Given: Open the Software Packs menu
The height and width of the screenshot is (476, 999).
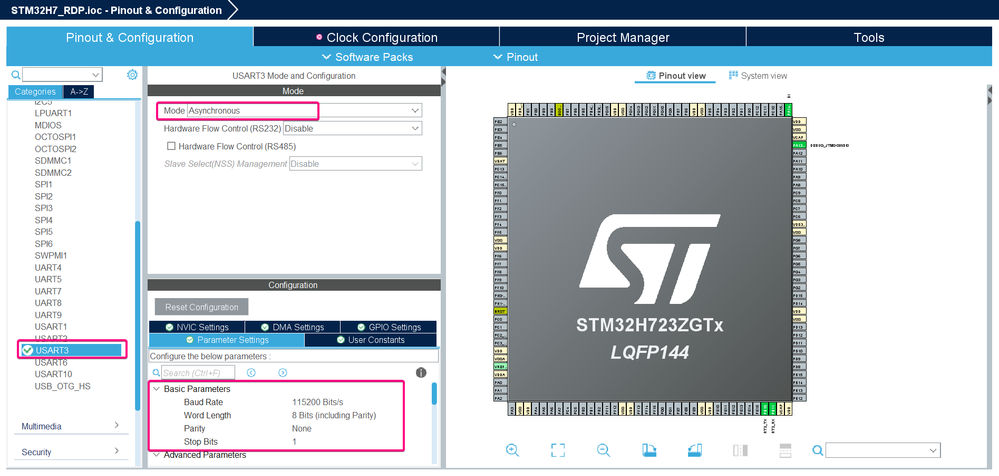Looking at the screenshot, I should tap(367, 57).
